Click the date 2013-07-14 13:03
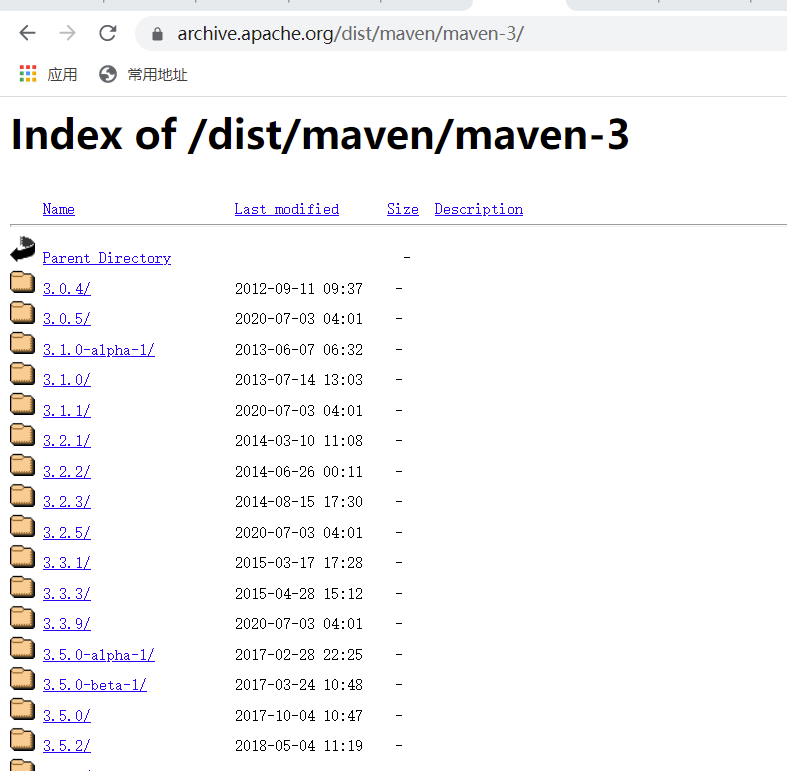 coord(299,380)
